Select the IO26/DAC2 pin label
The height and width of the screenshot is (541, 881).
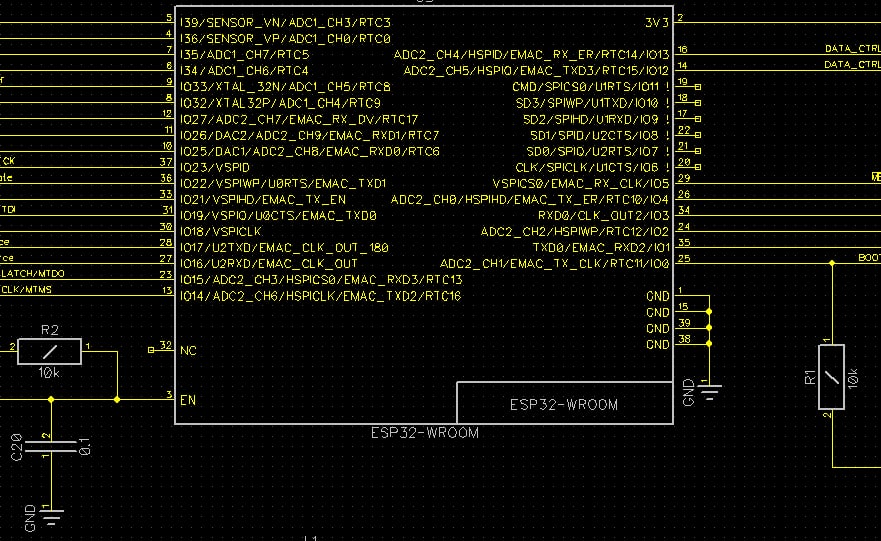tap(310, 135)
